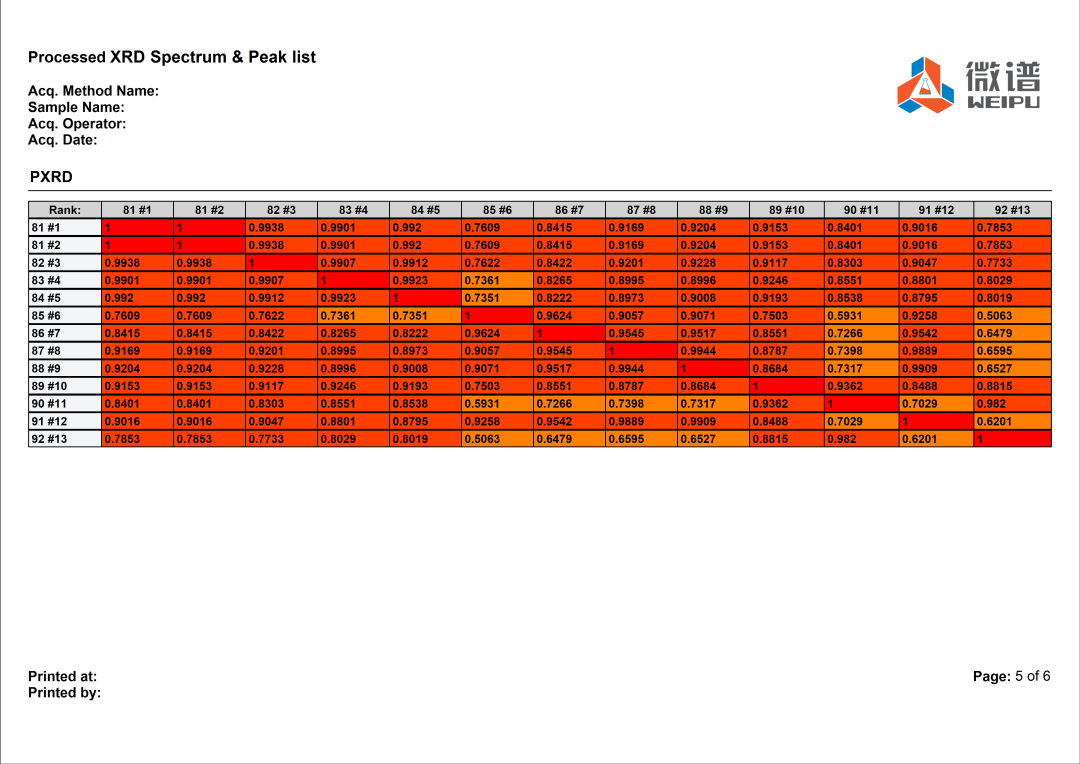Click the diagonal 1 in row 91 #12
Screen dimensions: 1080x764
[x=936, y=422]
